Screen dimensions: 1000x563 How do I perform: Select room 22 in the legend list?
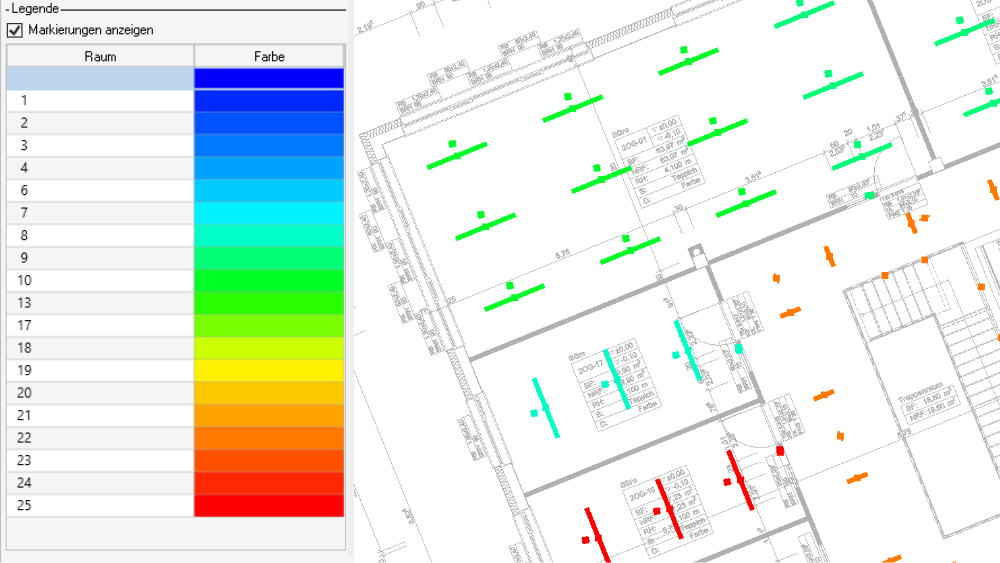click(x=100, y=438)
